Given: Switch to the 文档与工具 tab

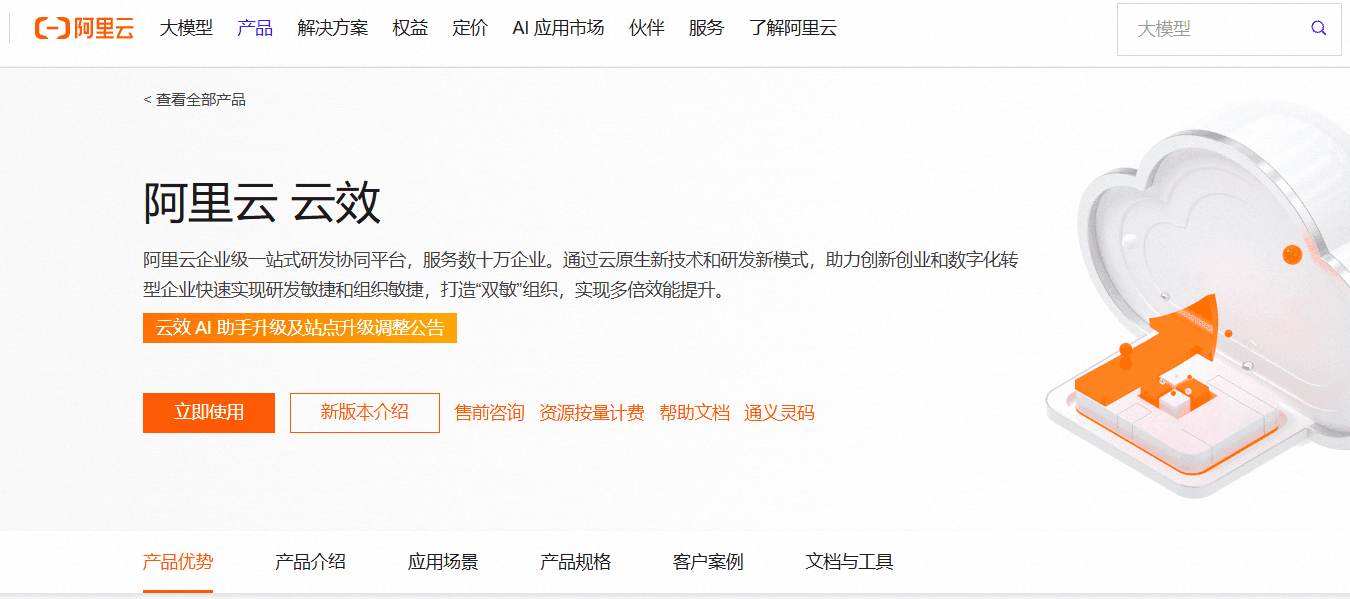Looking at the screenshot, I should coord(849,562).
